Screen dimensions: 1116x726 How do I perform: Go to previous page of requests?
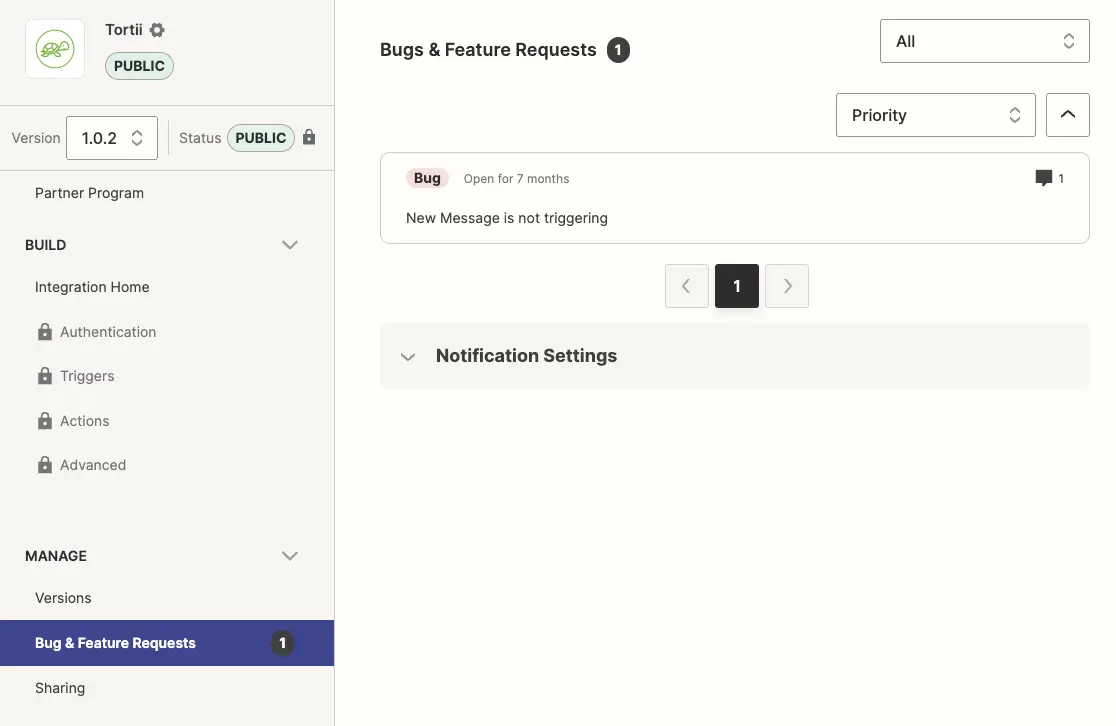pyautogui.click(x=686, y=286)
